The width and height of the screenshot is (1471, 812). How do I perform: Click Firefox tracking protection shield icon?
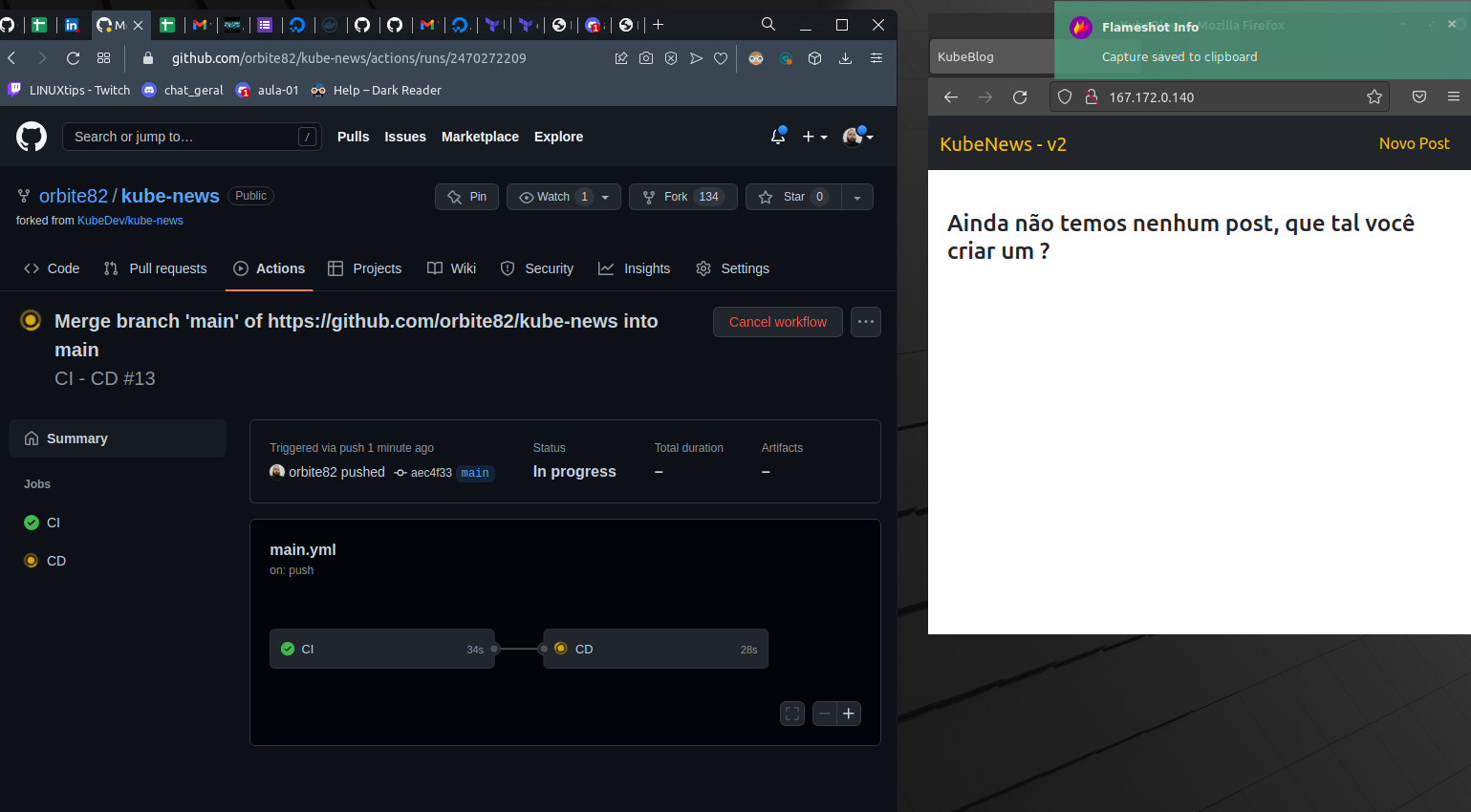1065,96
